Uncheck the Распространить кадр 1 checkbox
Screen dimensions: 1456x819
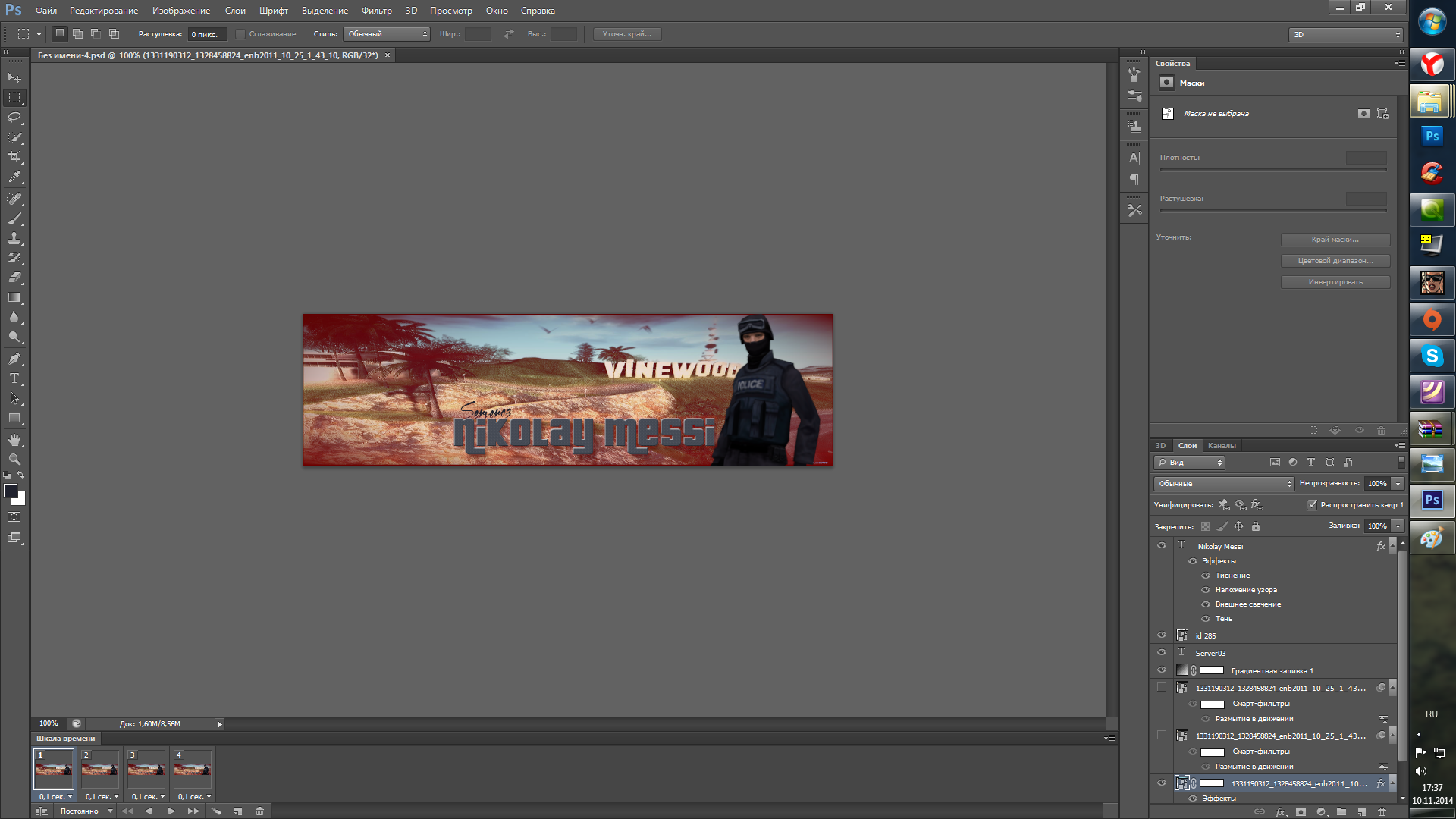(1313, 504)
